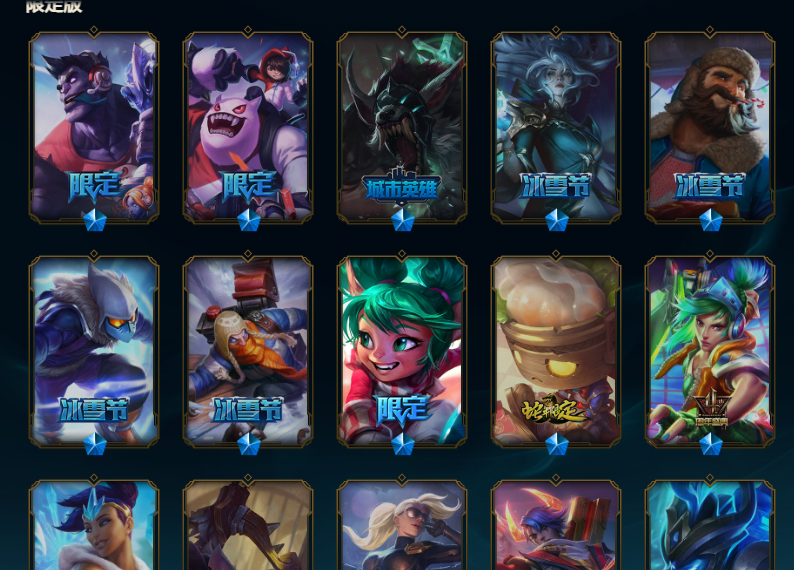The width and height of the screenshot is (794, 570).
Task: Select the pink panda monster with hooded kid card
Action: click(248, 127)
